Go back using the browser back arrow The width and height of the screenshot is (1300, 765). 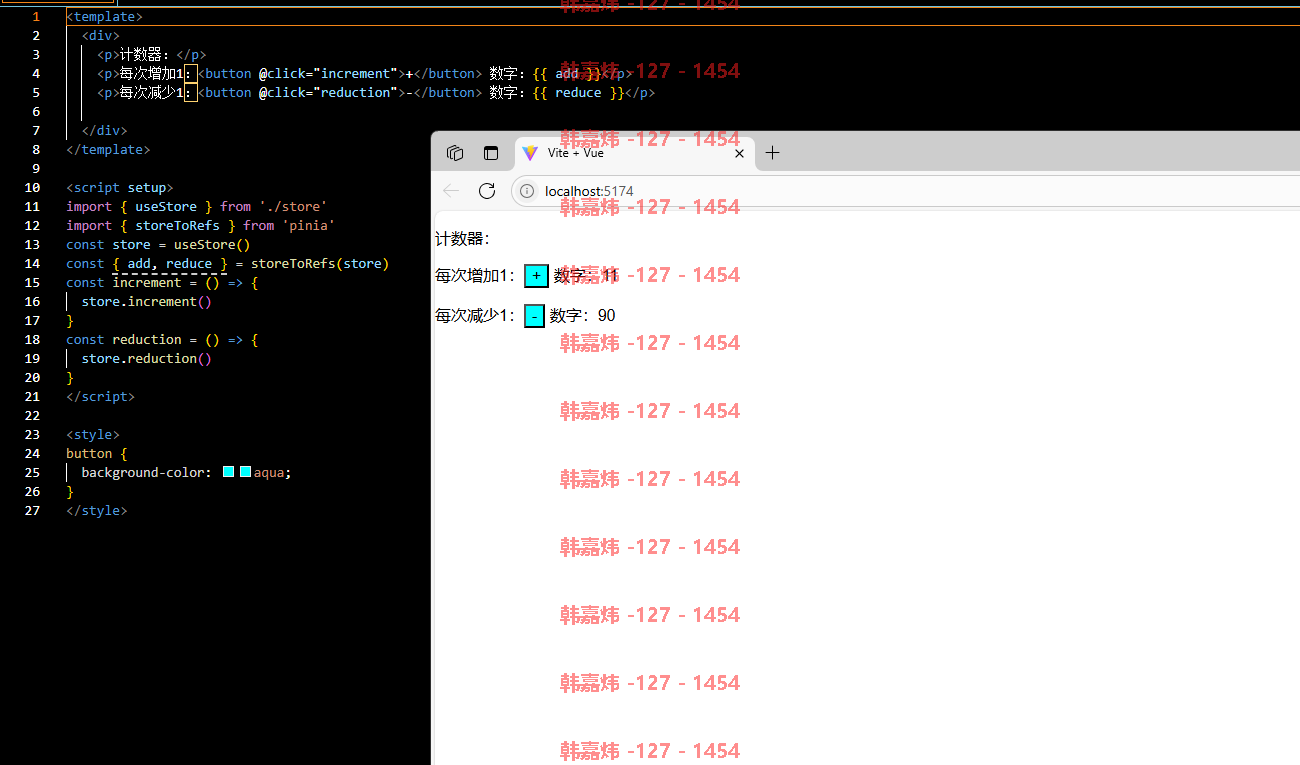(451, 191)
